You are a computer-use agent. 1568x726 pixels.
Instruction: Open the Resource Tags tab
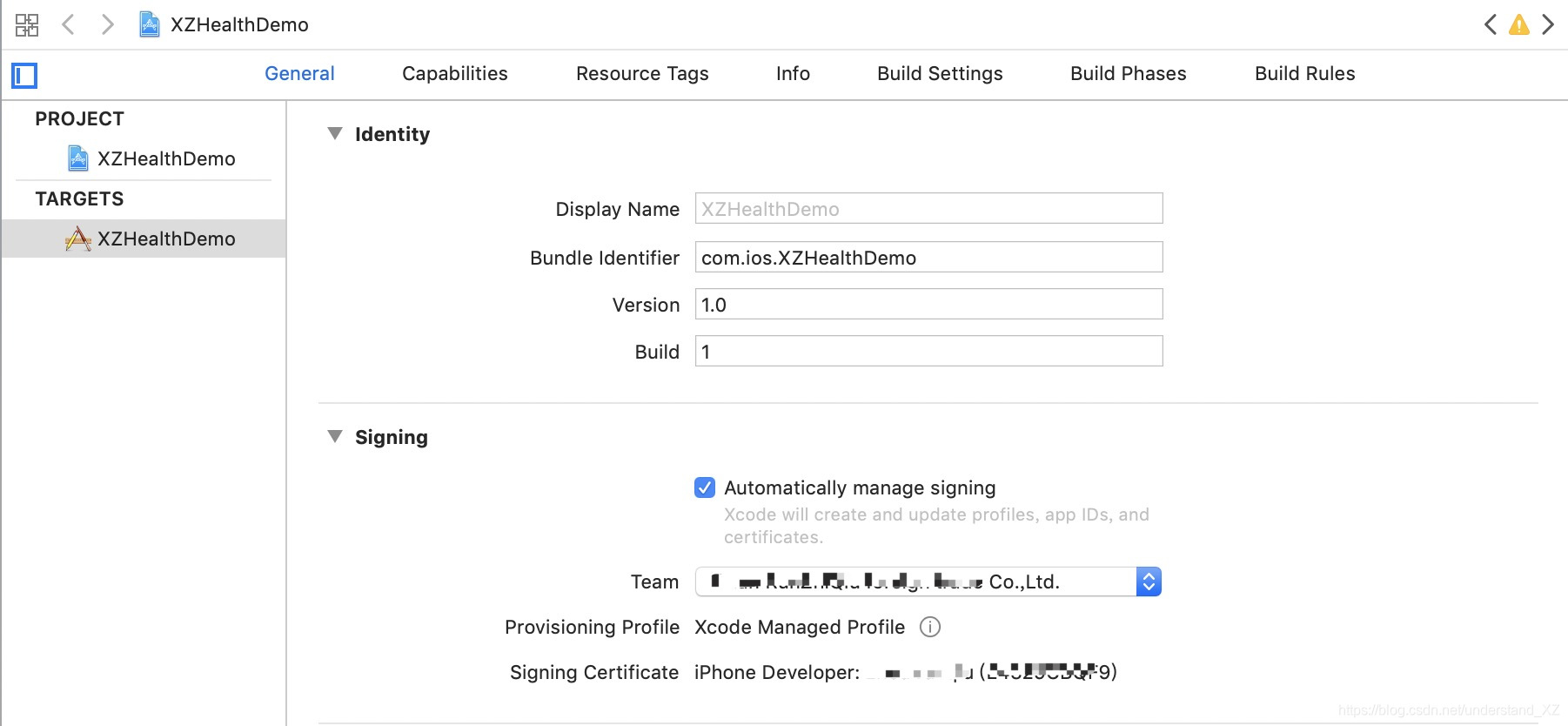(642, 74)
